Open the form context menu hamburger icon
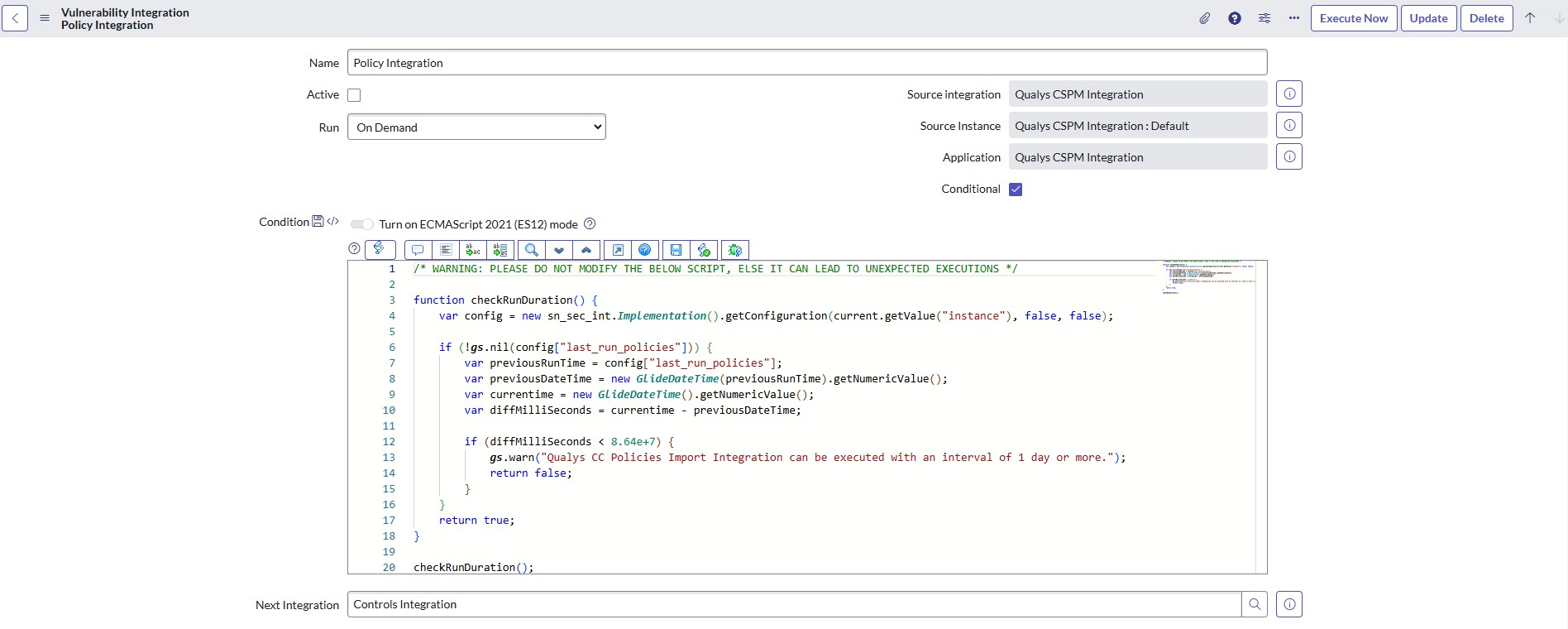 (x=45, y=18)
